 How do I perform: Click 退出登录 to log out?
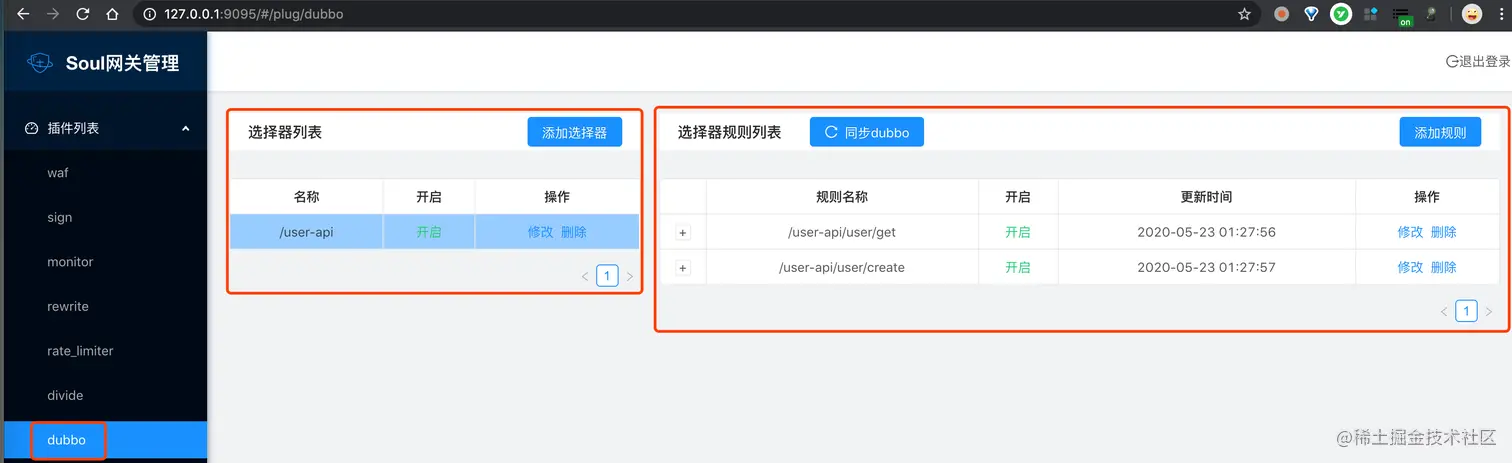(x=1478, y=61)
